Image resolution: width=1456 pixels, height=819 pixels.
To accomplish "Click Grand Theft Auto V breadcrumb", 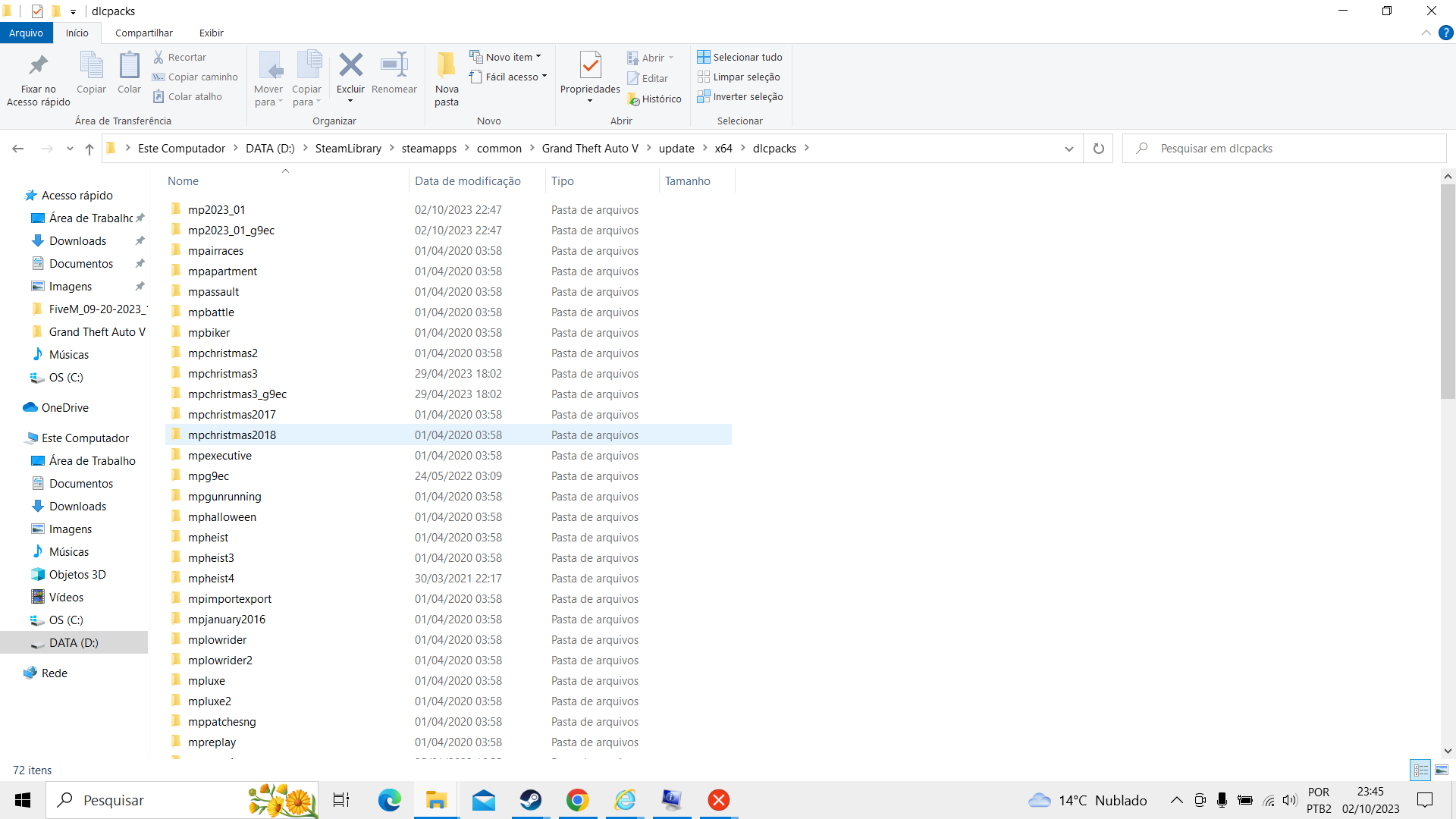I will pyautogui.click(x=590, y=149).
